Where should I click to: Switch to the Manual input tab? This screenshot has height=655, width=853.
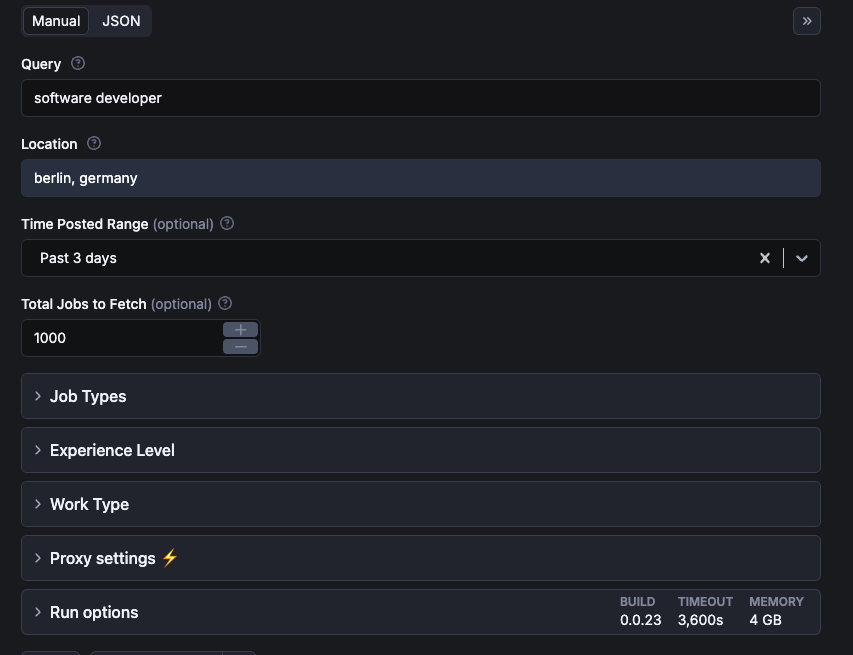tap(56, 21)
